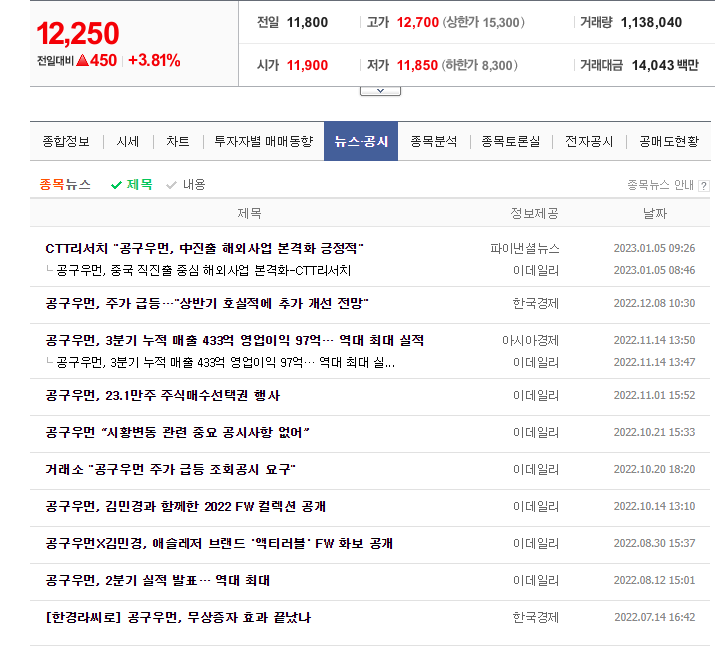Go to the 종목분석 tab

click(x=434, y=141)
